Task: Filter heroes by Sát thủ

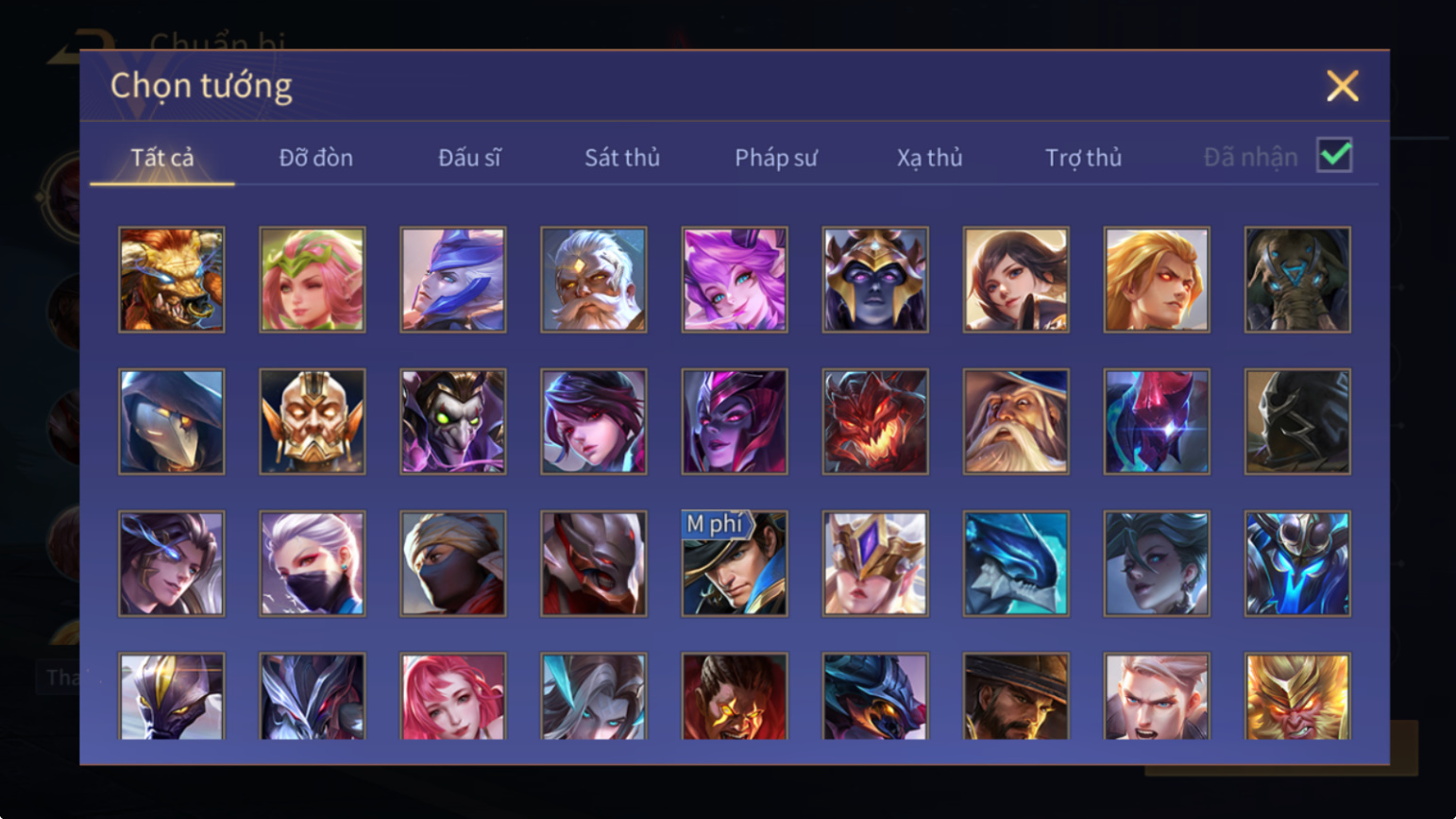Action: 622,158
